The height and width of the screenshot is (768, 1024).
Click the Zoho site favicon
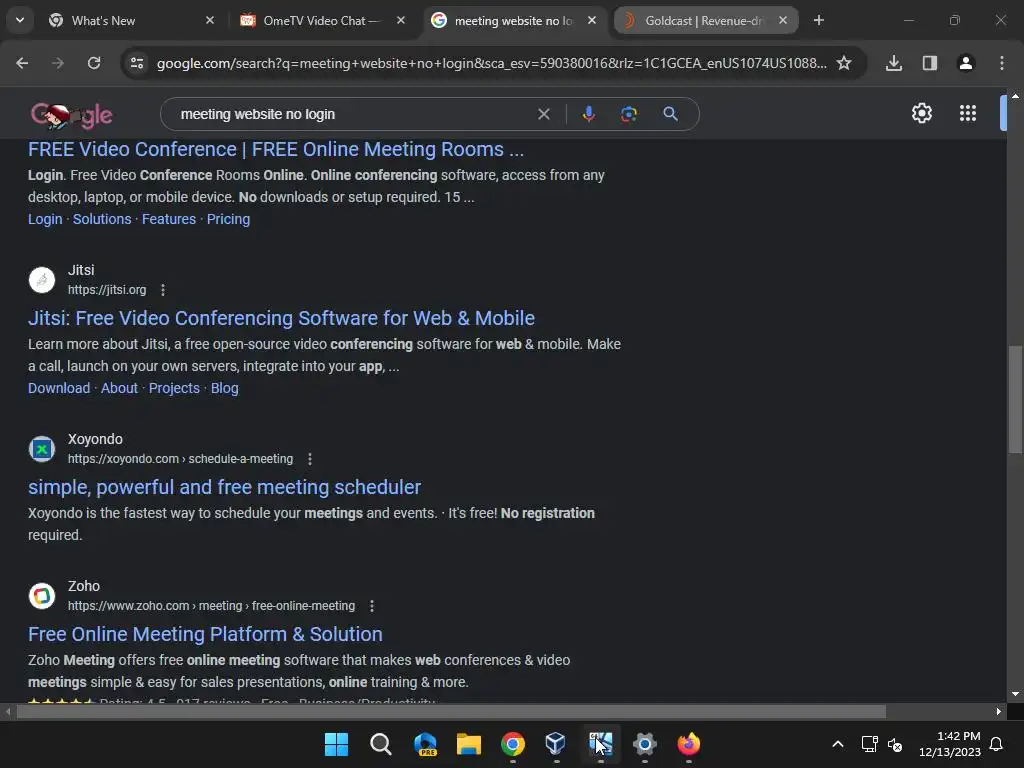click(x=42, y=596)
